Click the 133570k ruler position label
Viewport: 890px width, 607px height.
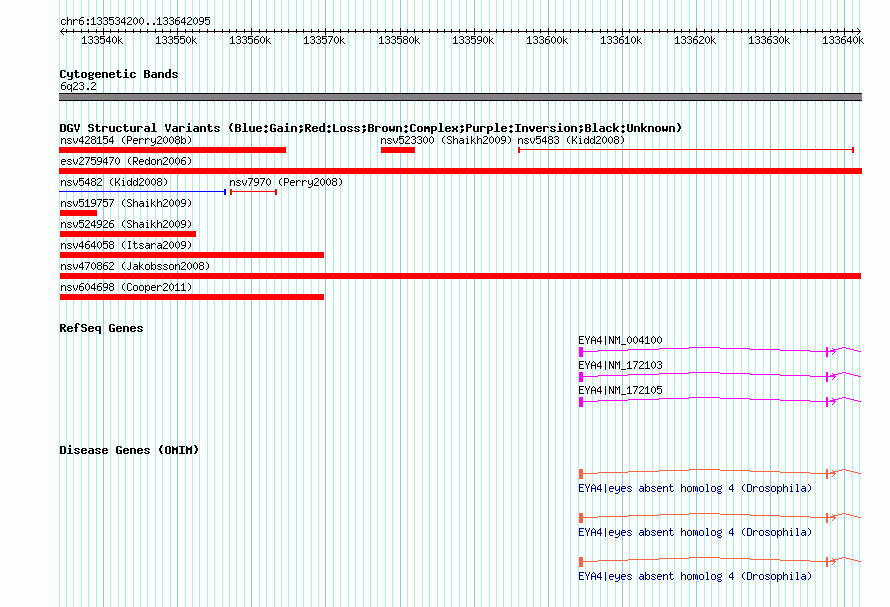324,40
